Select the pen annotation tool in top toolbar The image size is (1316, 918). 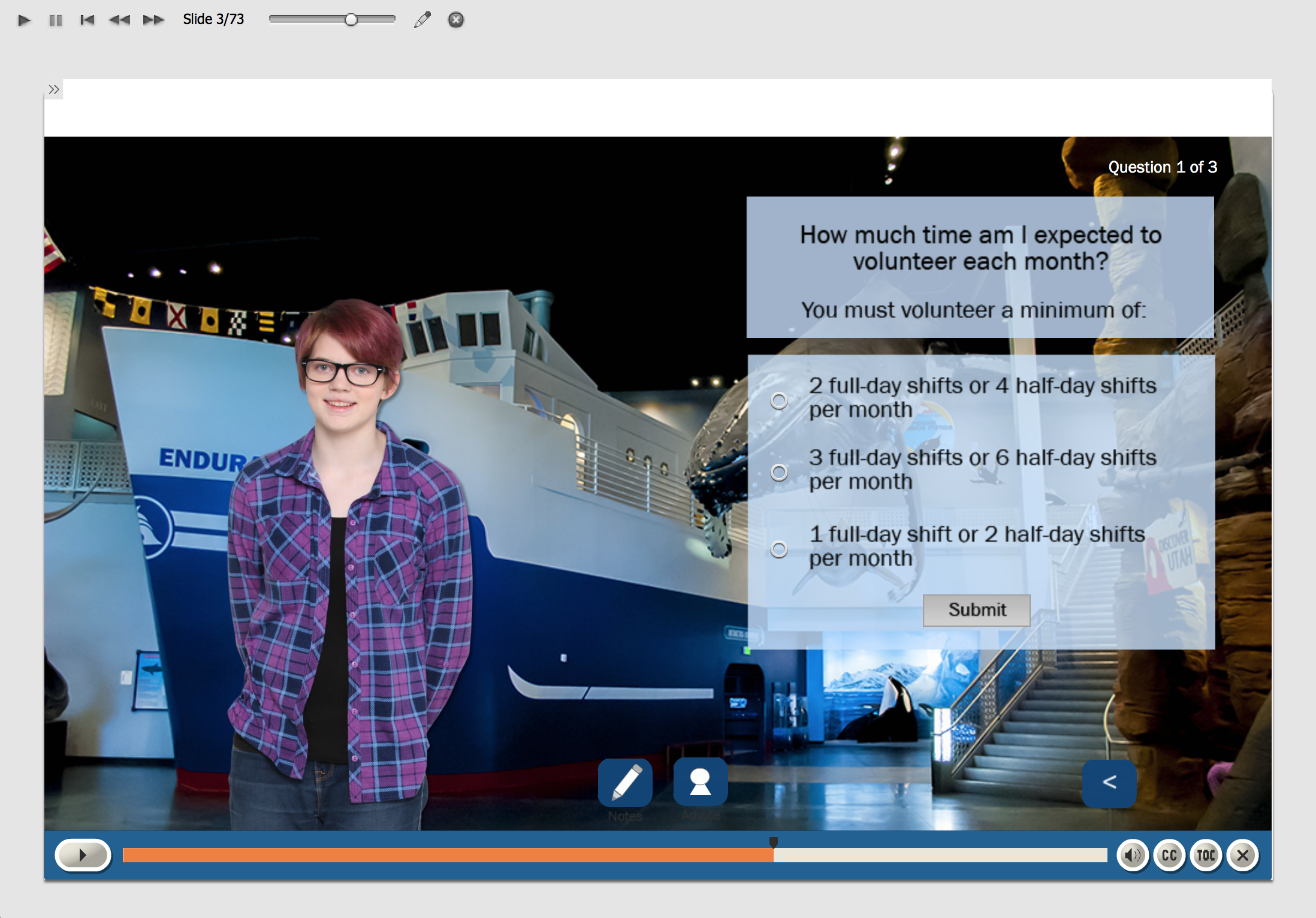tap(422, 20)
